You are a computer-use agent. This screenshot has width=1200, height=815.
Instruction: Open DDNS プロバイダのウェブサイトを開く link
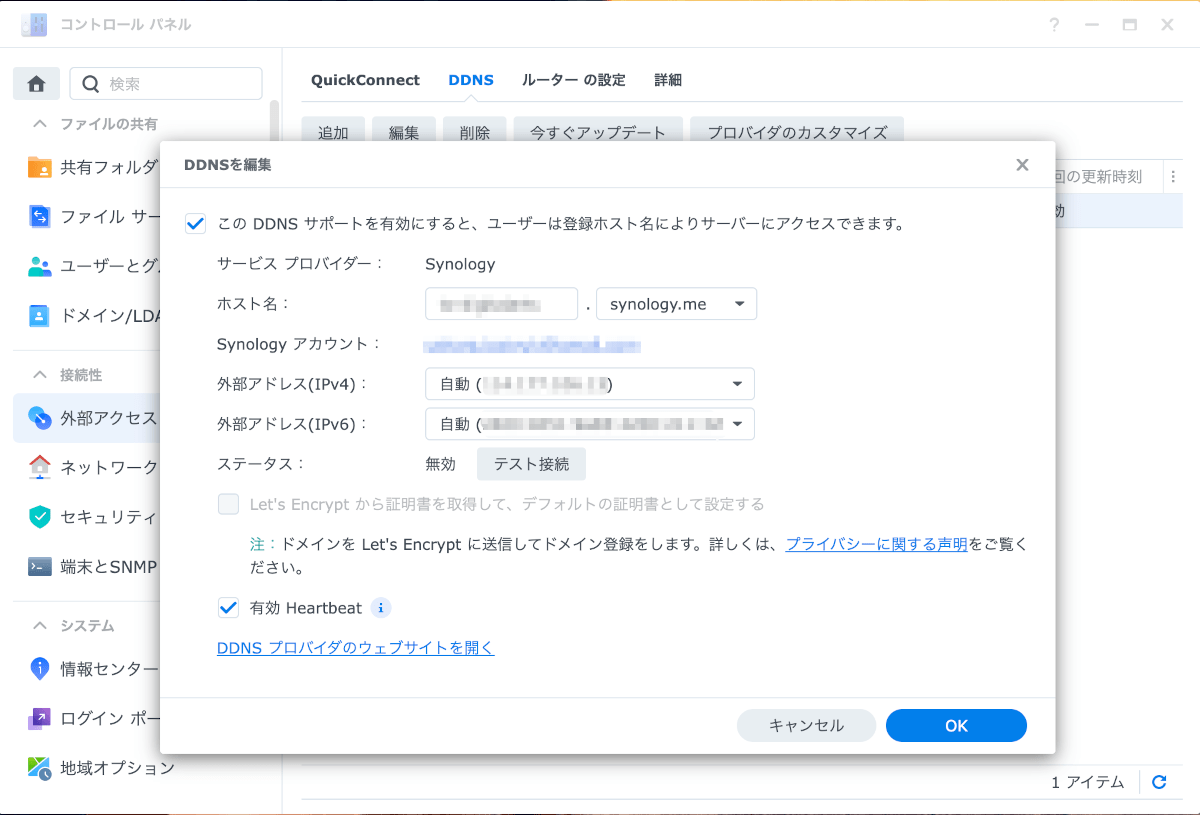[x=356, y=648]
